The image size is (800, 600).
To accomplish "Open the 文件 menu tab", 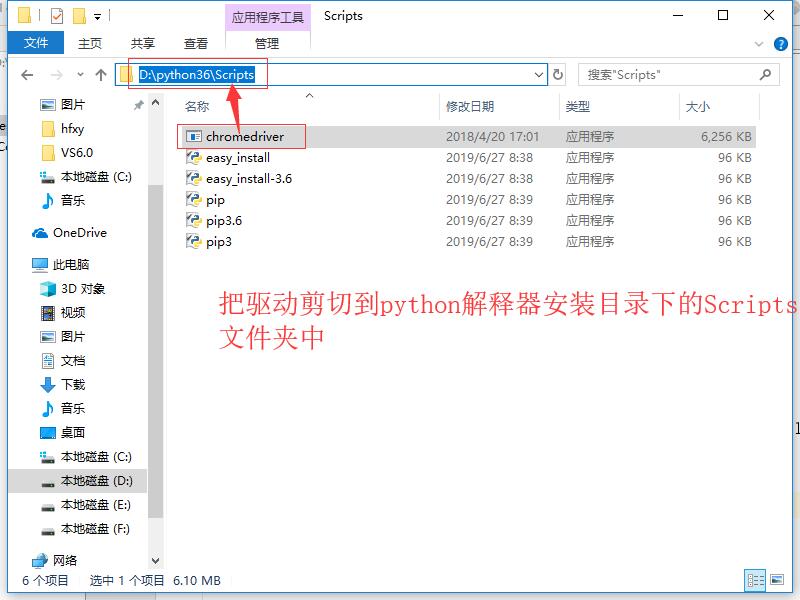I will [36, 43].
